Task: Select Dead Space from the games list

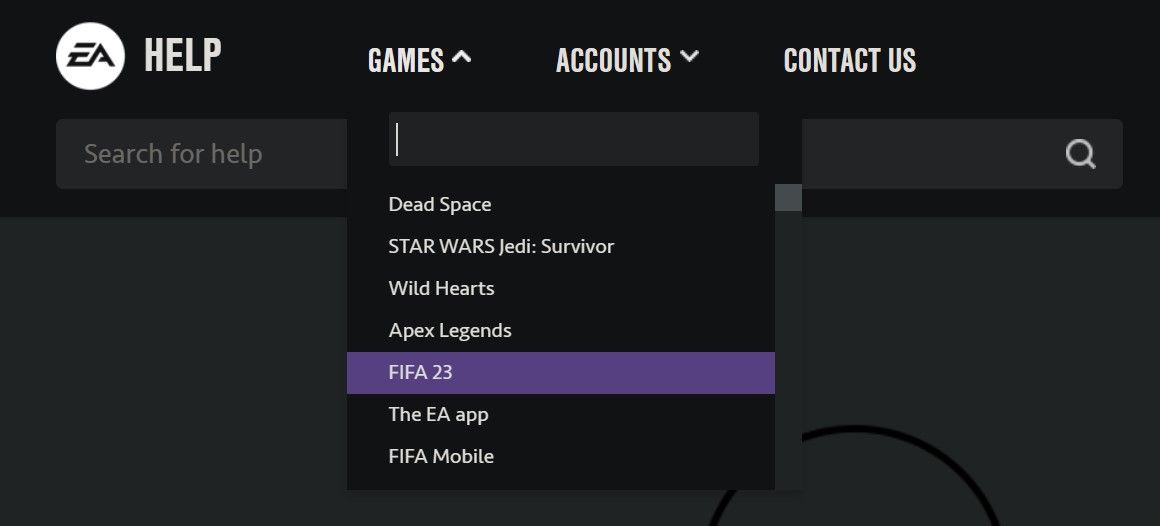Action: 440,205
